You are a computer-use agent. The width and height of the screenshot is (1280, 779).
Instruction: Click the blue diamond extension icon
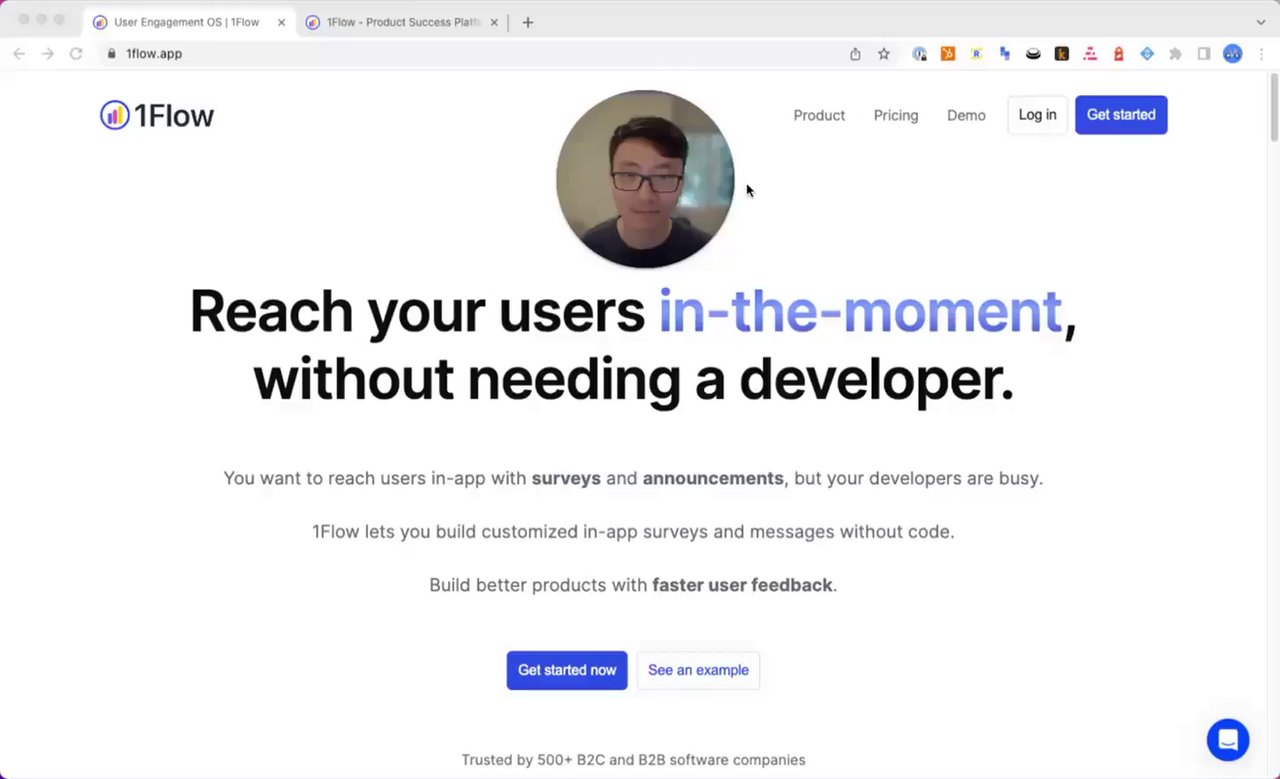[1147, 54]
